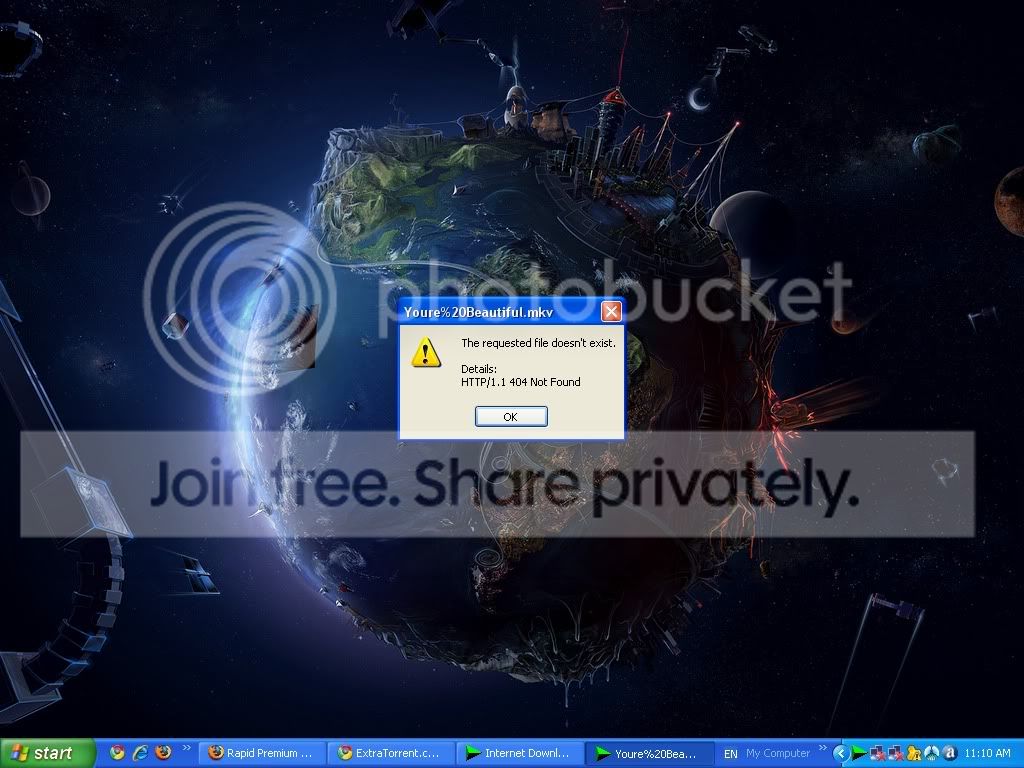Launch Firefox from Quick Launch

pos(163,752)
